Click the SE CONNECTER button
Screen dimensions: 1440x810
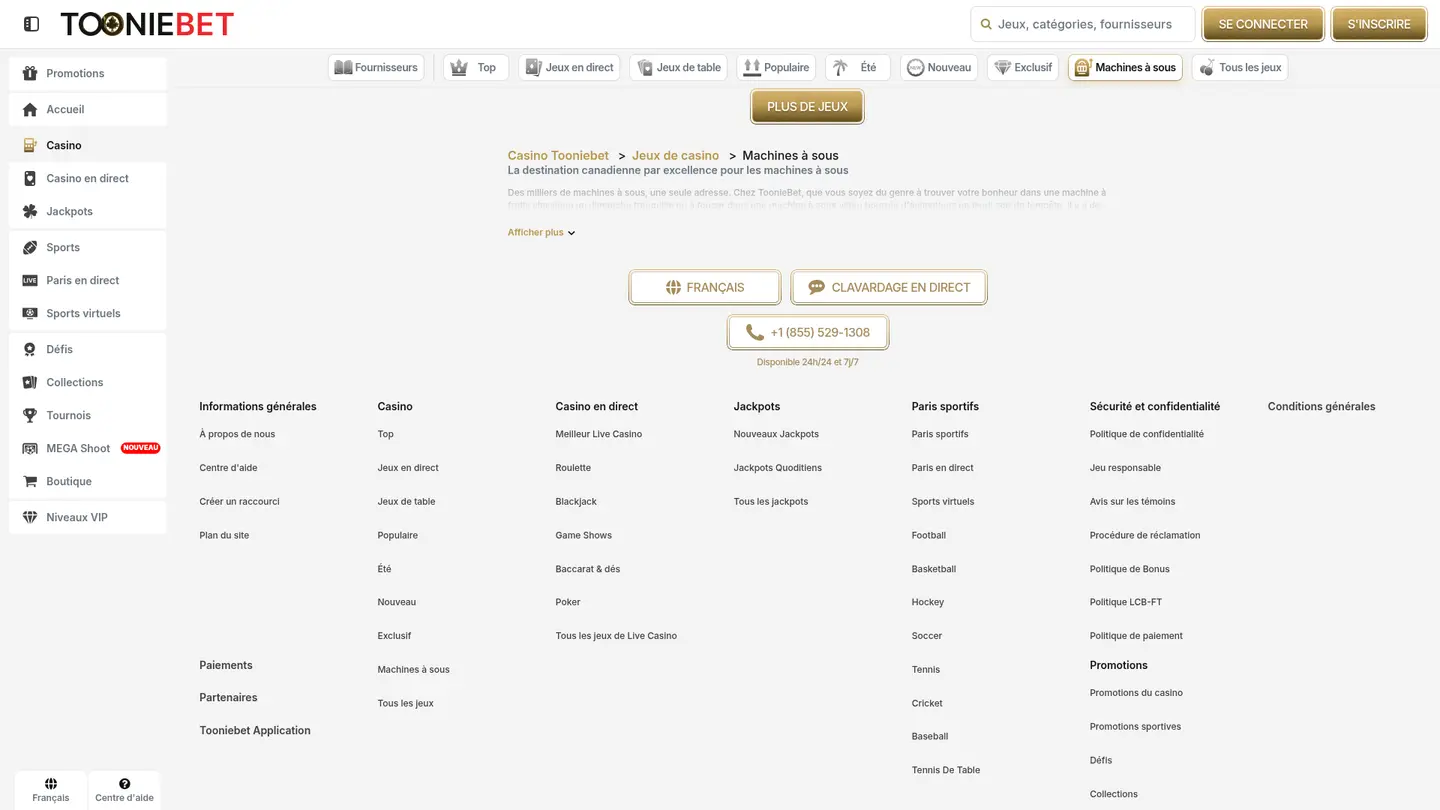[1263, 24]
